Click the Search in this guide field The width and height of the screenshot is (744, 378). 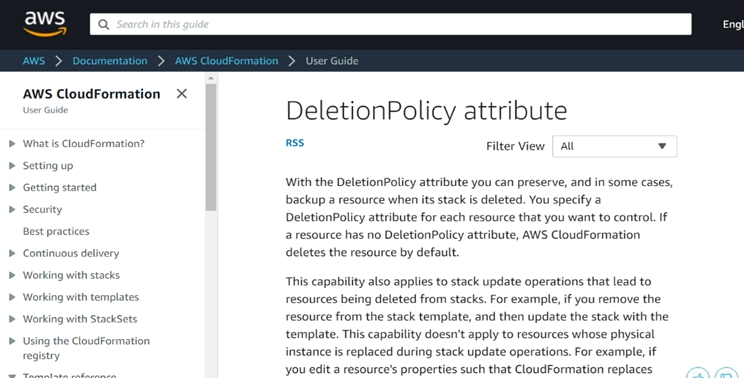pyautogui.click(x=391, y=24)
